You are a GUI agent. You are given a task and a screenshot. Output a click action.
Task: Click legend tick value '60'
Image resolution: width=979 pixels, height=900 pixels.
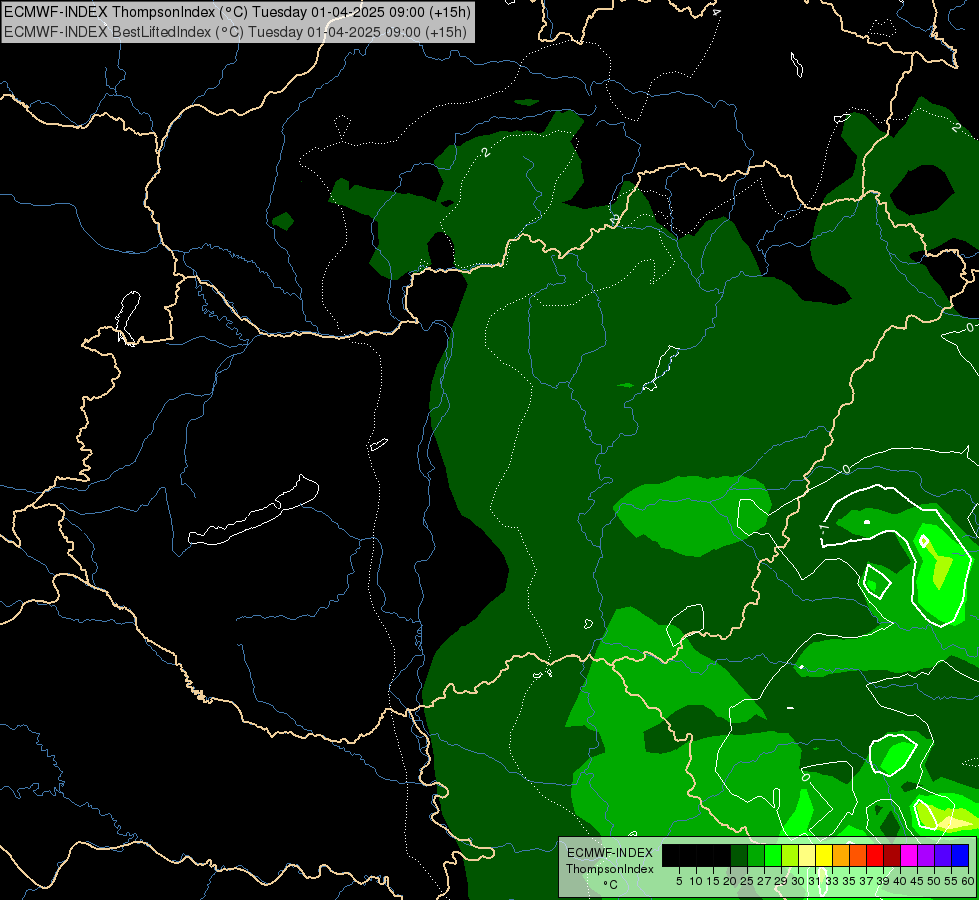pos(968,881)
